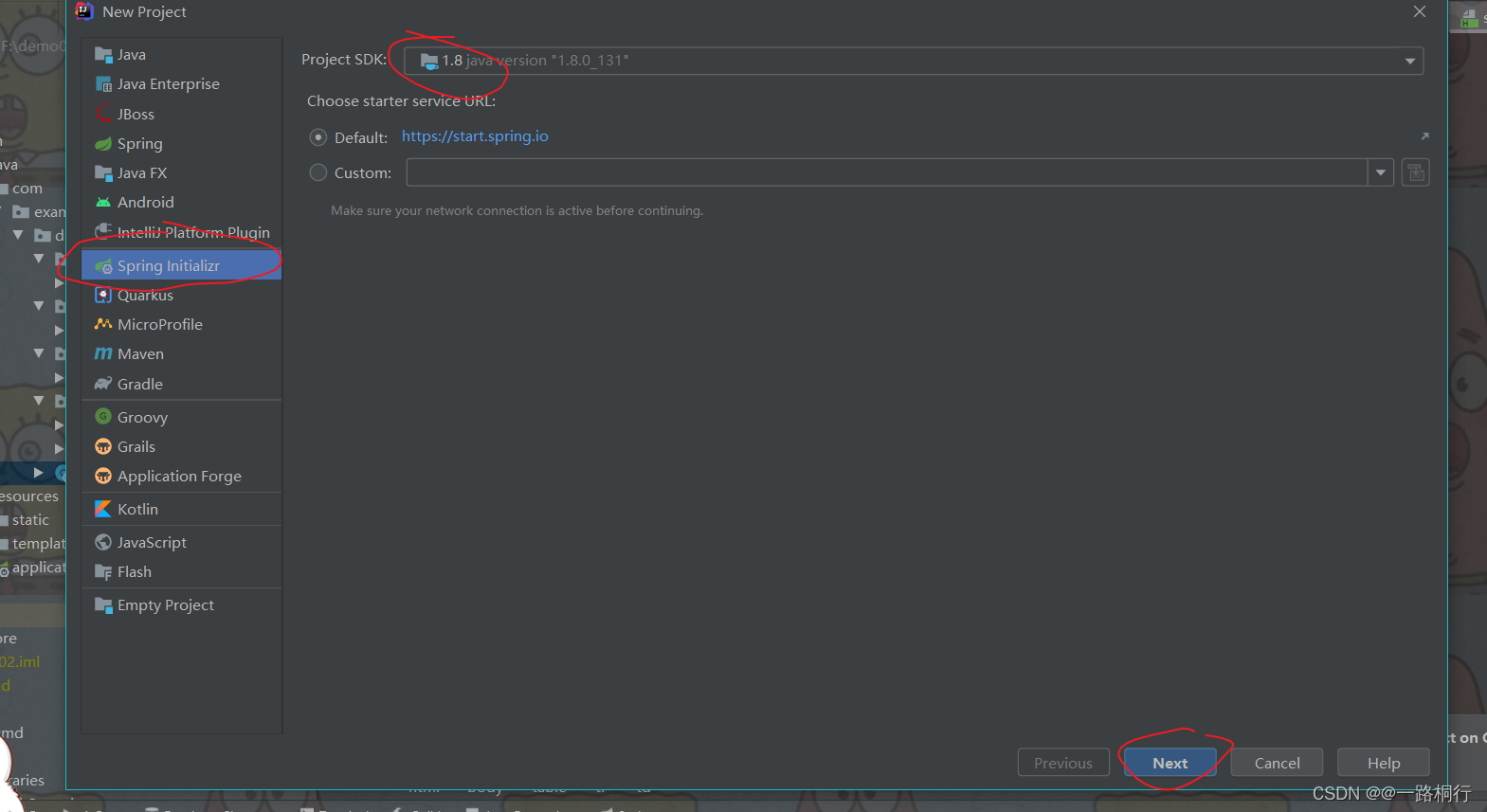1487x812 pixels.
Task: Select Kotlin in project type list
Action: tap(182, 510)
